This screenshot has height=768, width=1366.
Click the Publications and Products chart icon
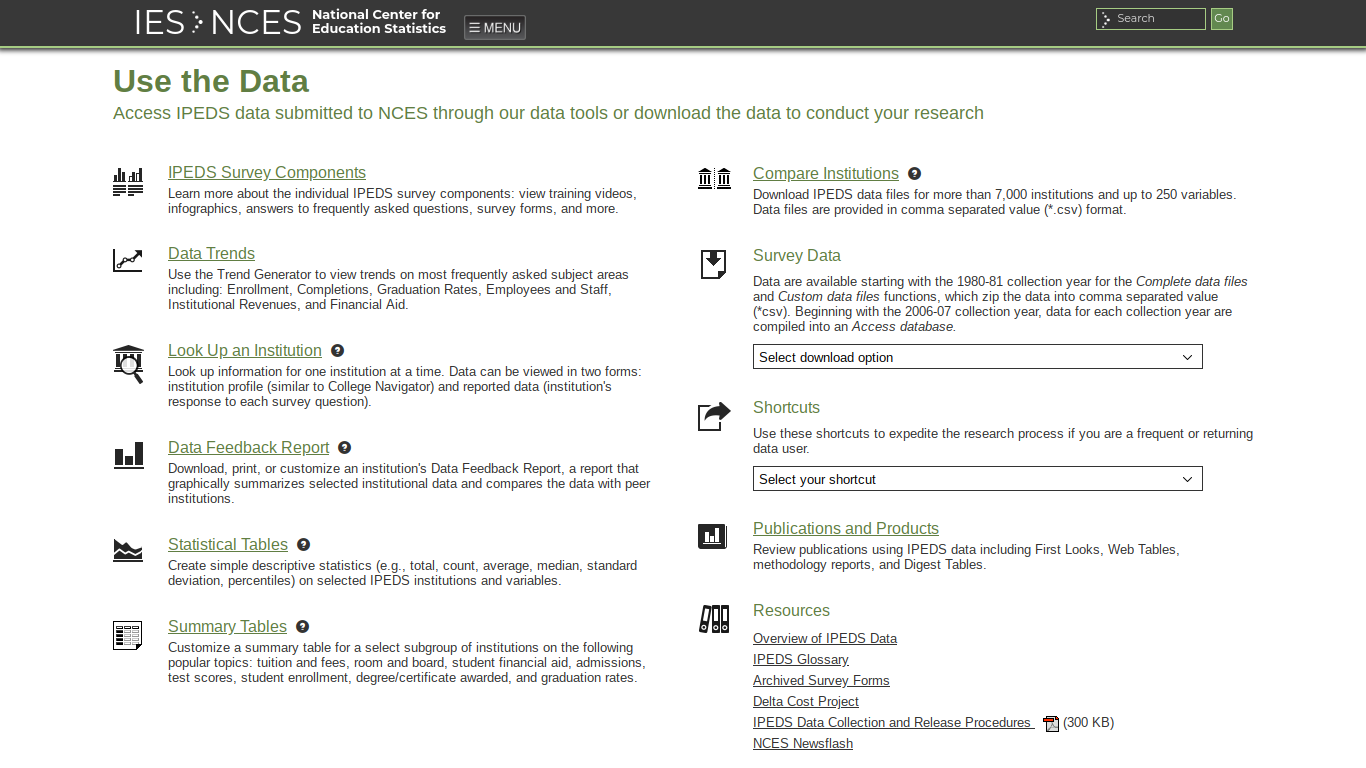tap(713, 536)
